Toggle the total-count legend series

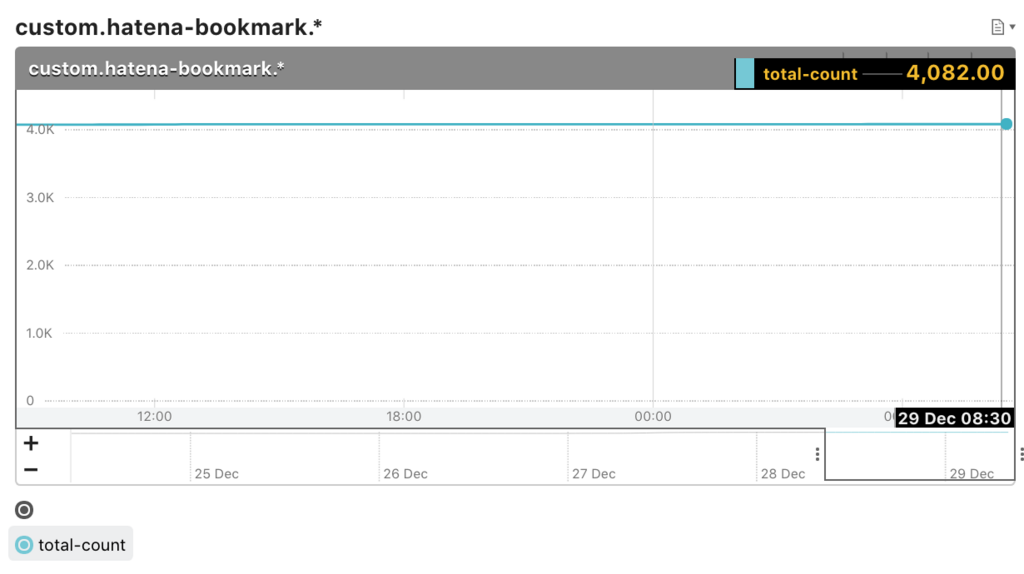[x=71, y=545]
